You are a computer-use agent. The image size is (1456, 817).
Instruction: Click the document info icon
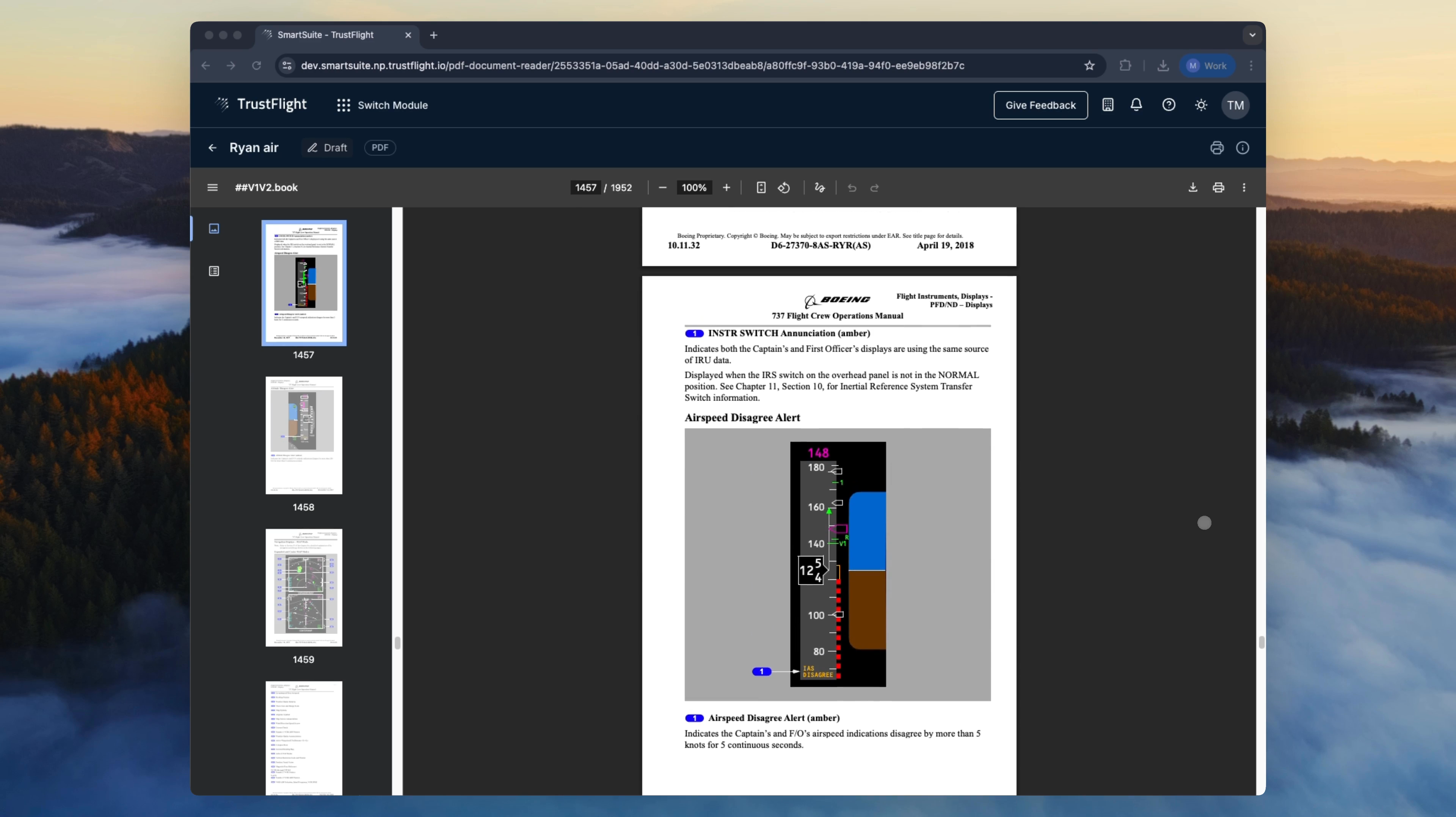click(1243, 148)
